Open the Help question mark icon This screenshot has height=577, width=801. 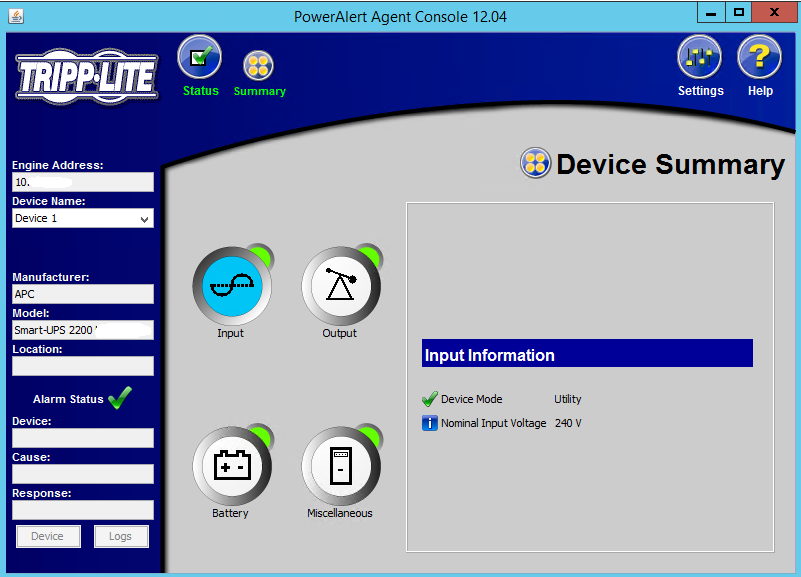[x=760, y=57]
